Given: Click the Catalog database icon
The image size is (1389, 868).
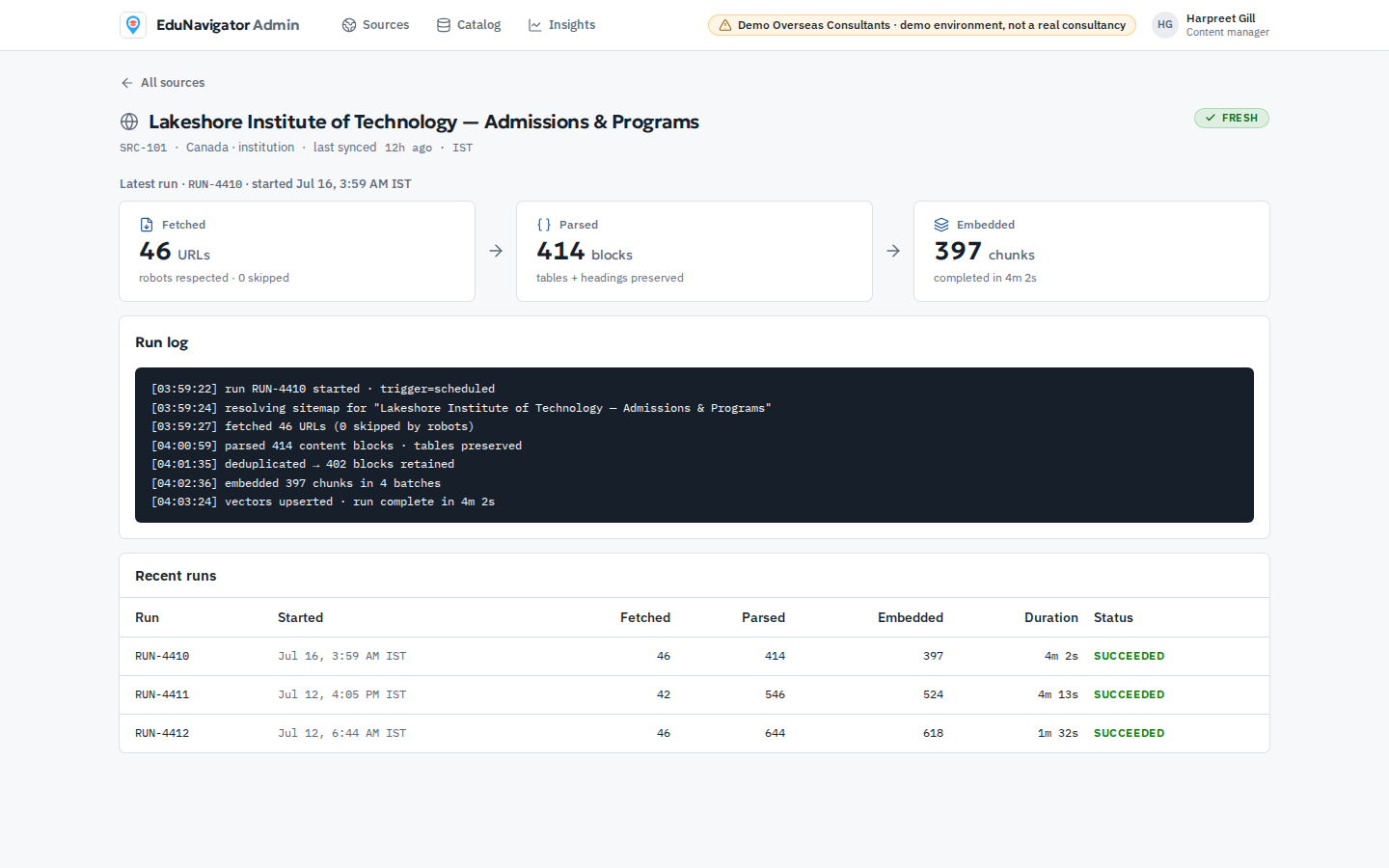Looking at the screenshot, I should (444, 25).
